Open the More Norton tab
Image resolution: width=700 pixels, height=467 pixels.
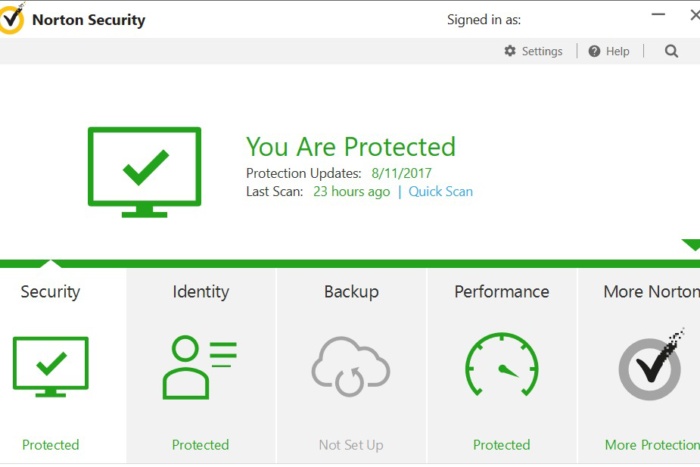point(652,292)
